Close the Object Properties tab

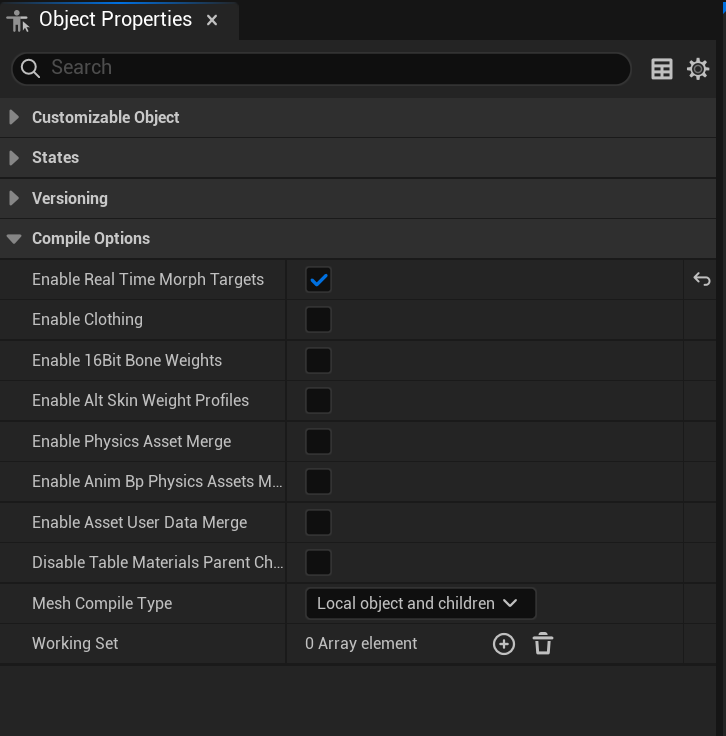(212, 20)
